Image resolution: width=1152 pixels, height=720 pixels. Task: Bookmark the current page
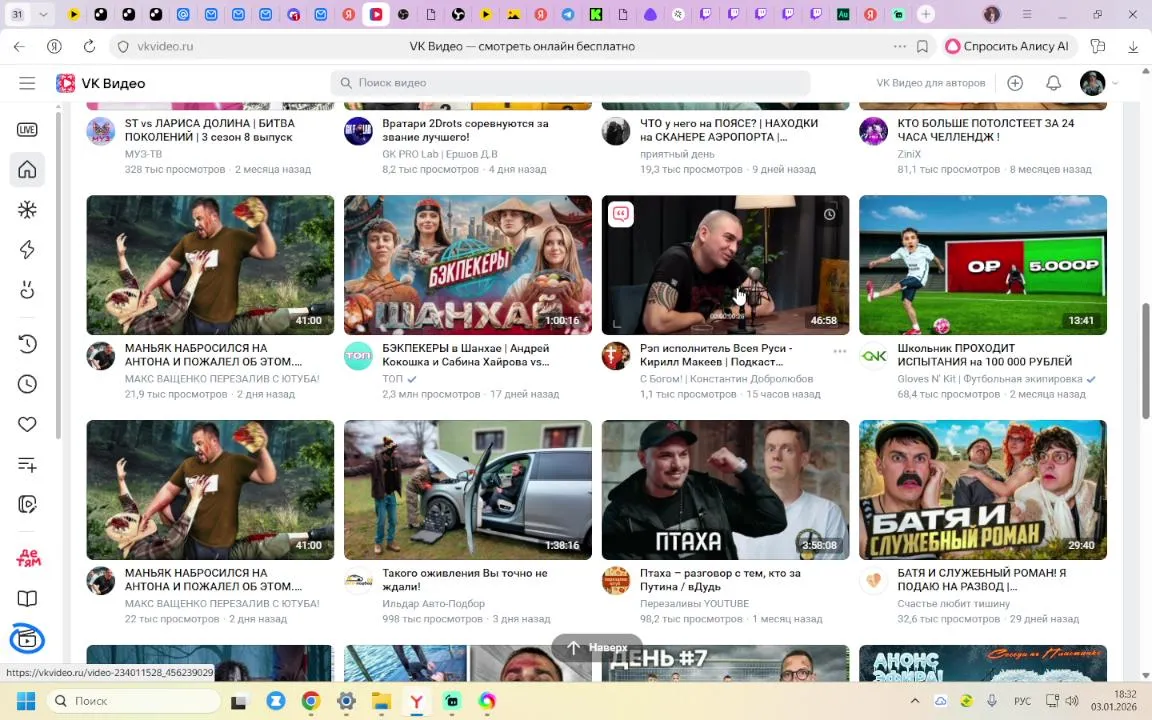pos(922,46)
